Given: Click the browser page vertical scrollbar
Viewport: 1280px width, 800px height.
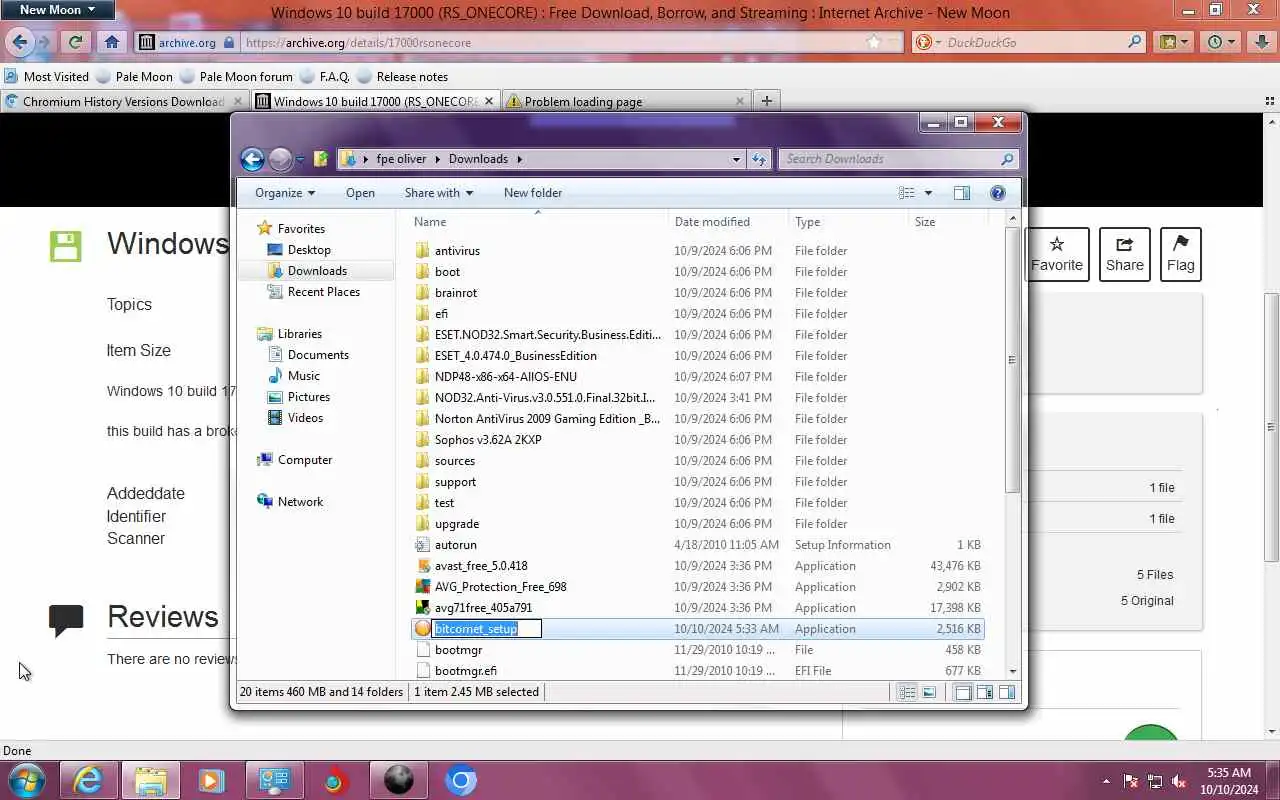Looking at the screenshot, I should [1272, 425].
